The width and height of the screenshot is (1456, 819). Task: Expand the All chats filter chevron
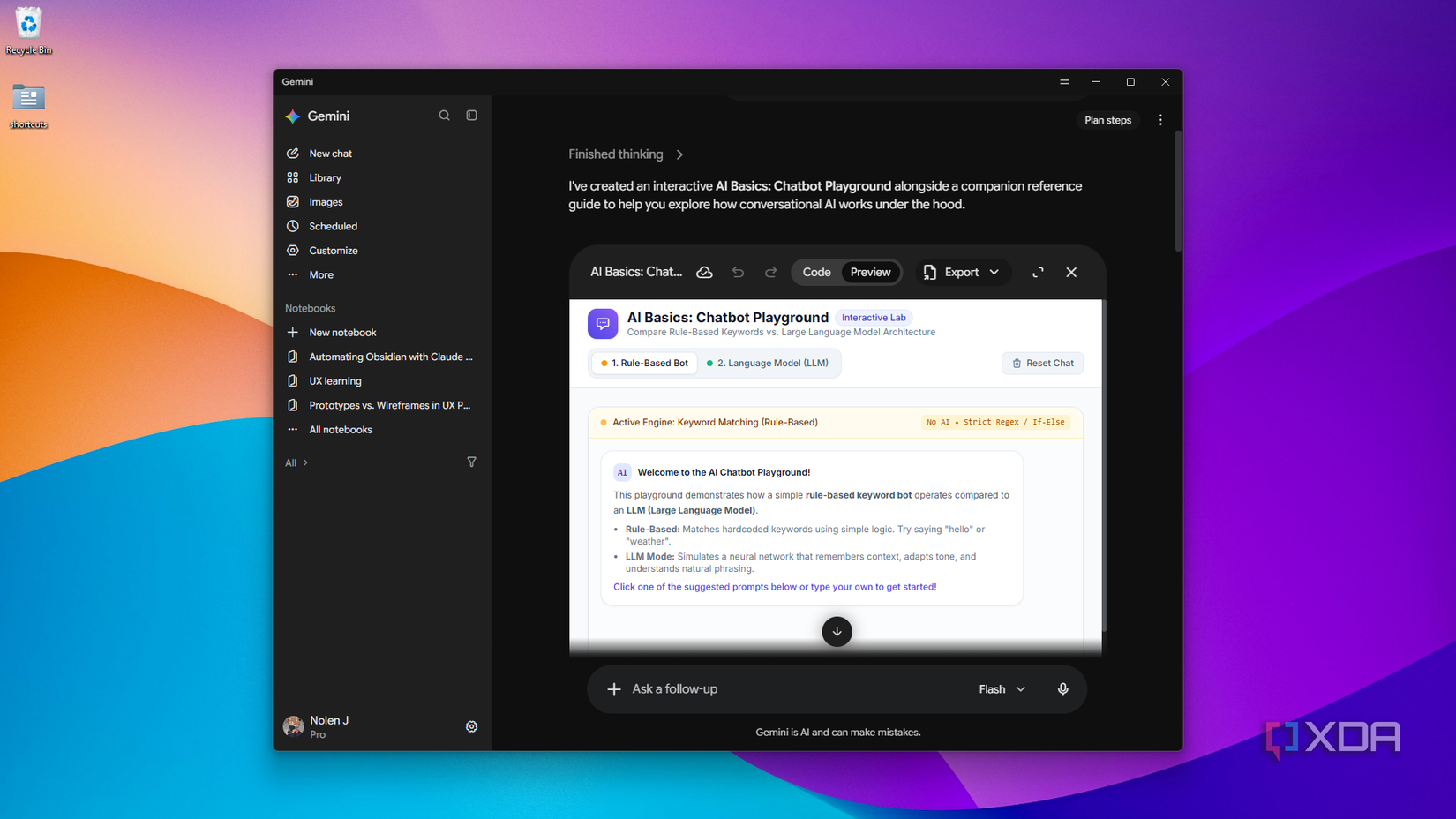click(x=305, y=462)
